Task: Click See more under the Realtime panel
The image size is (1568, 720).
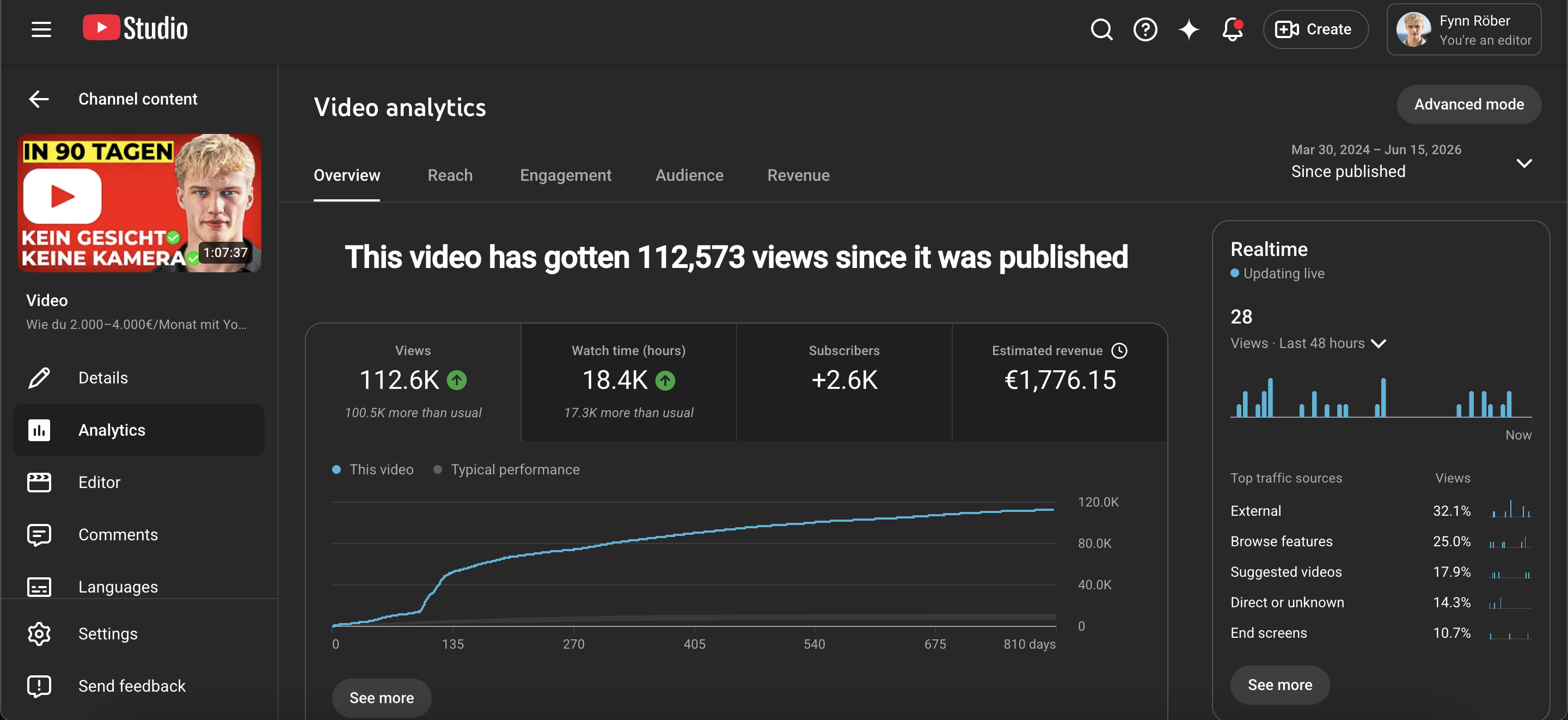Action: pos(1279,685)
